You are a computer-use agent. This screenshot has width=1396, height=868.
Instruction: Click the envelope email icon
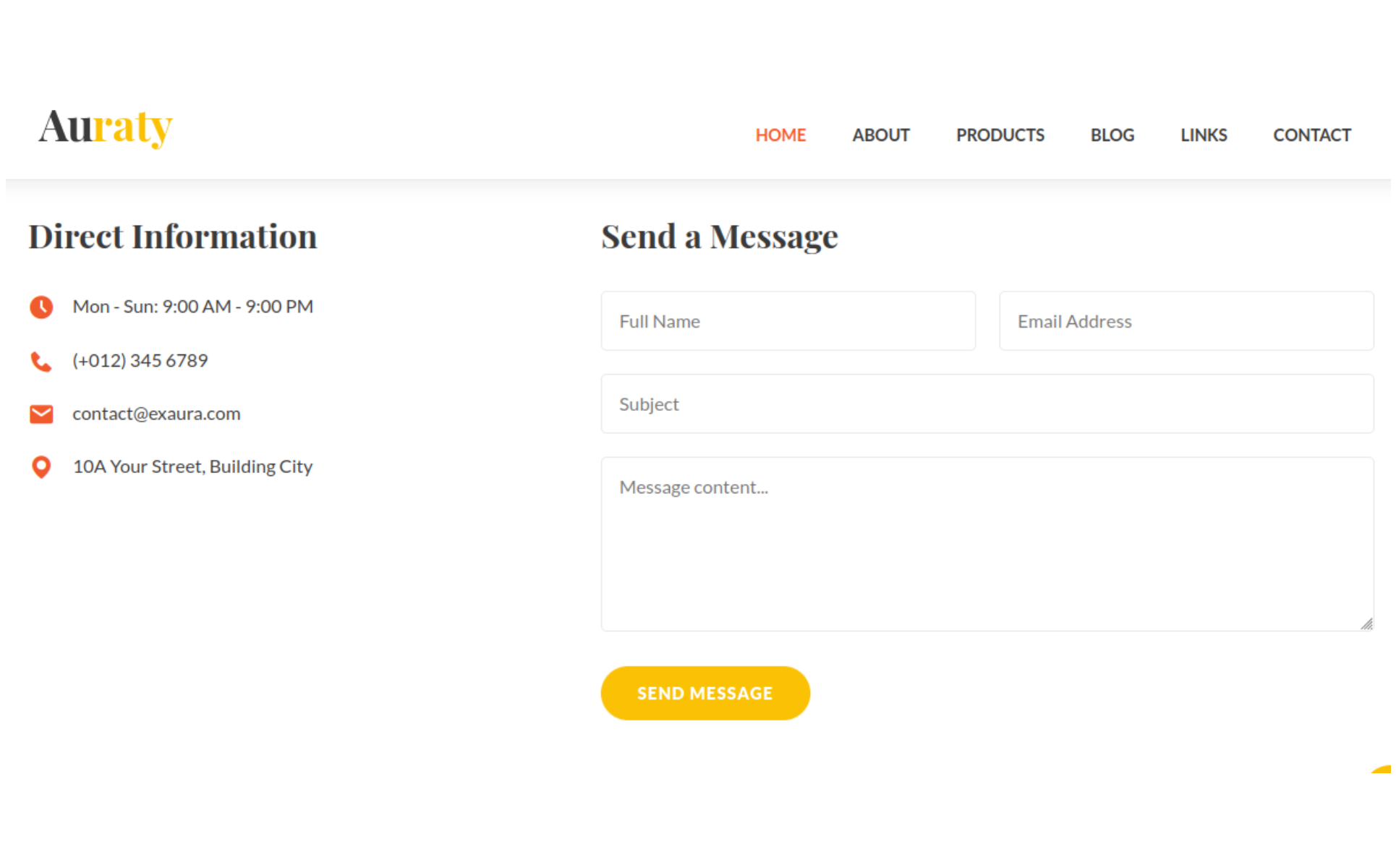41,414
